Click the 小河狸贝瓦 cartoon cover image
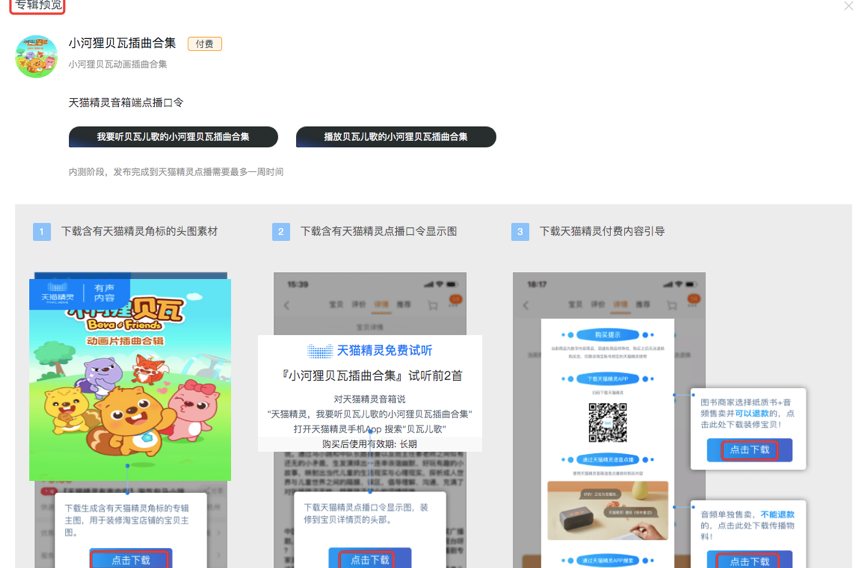864x568 pixels. [130, 380]
